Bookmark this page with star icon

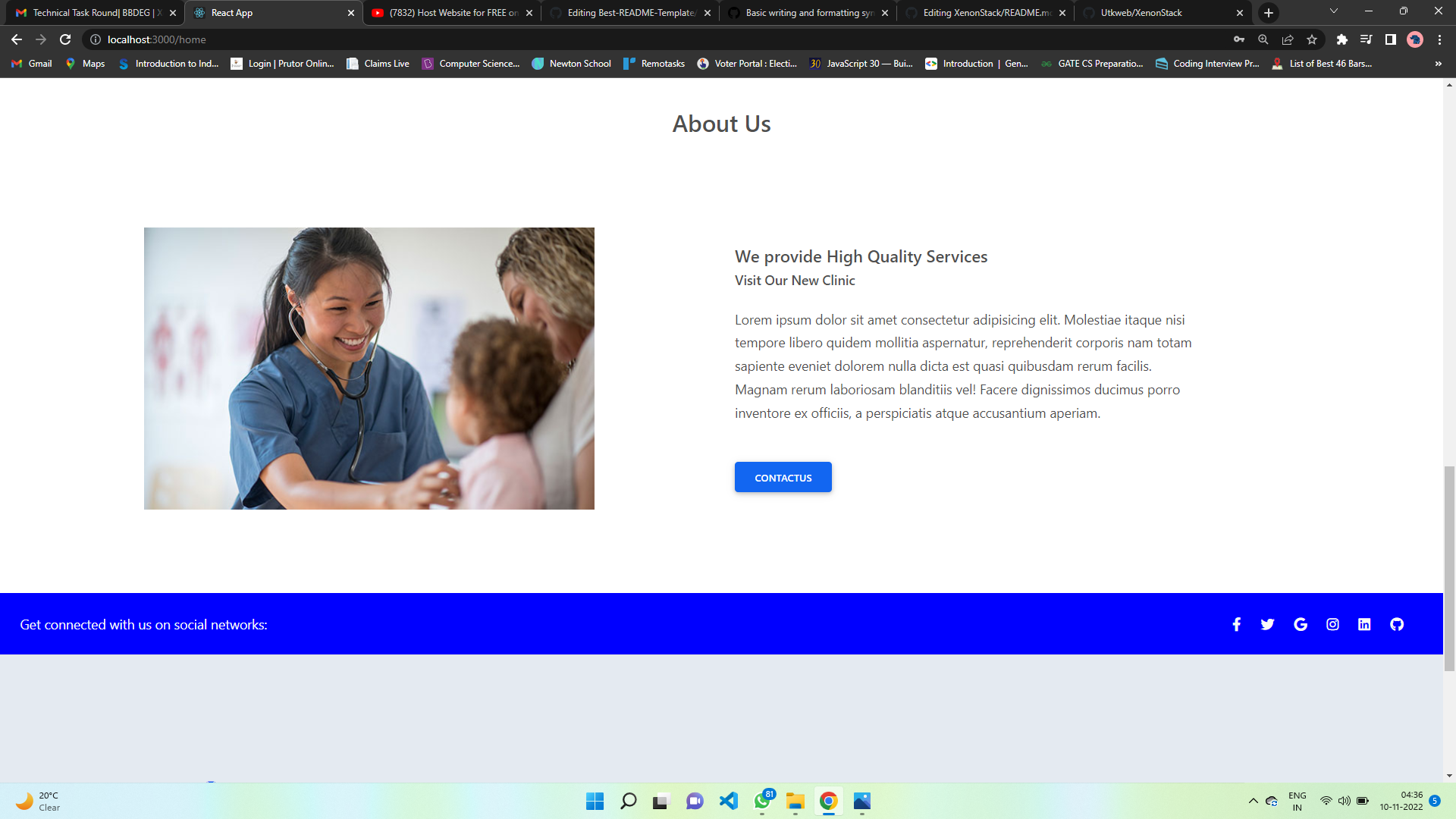[1312, 39]
